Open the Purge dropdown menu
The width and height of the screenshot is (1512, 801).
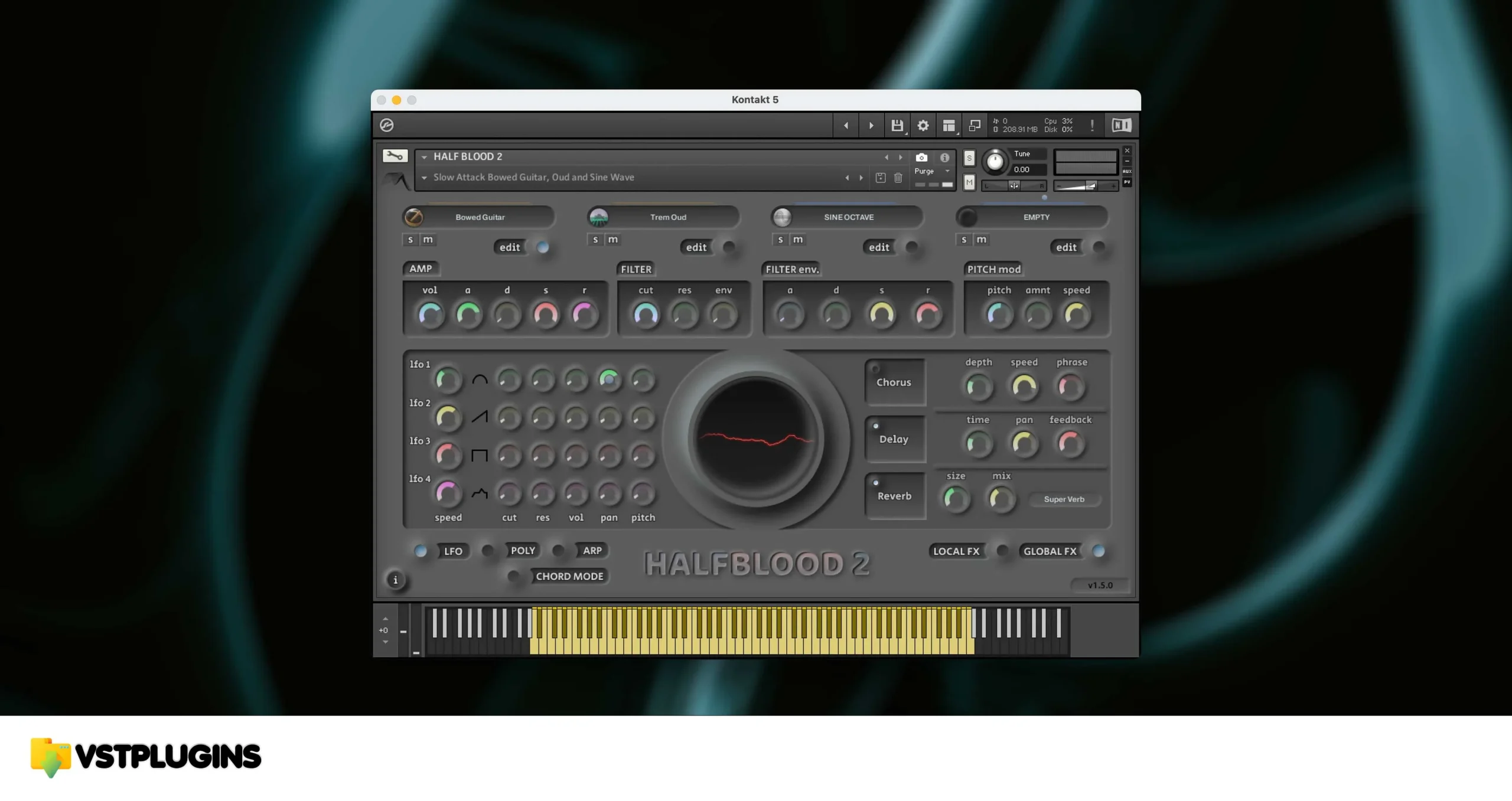[932, 171]
